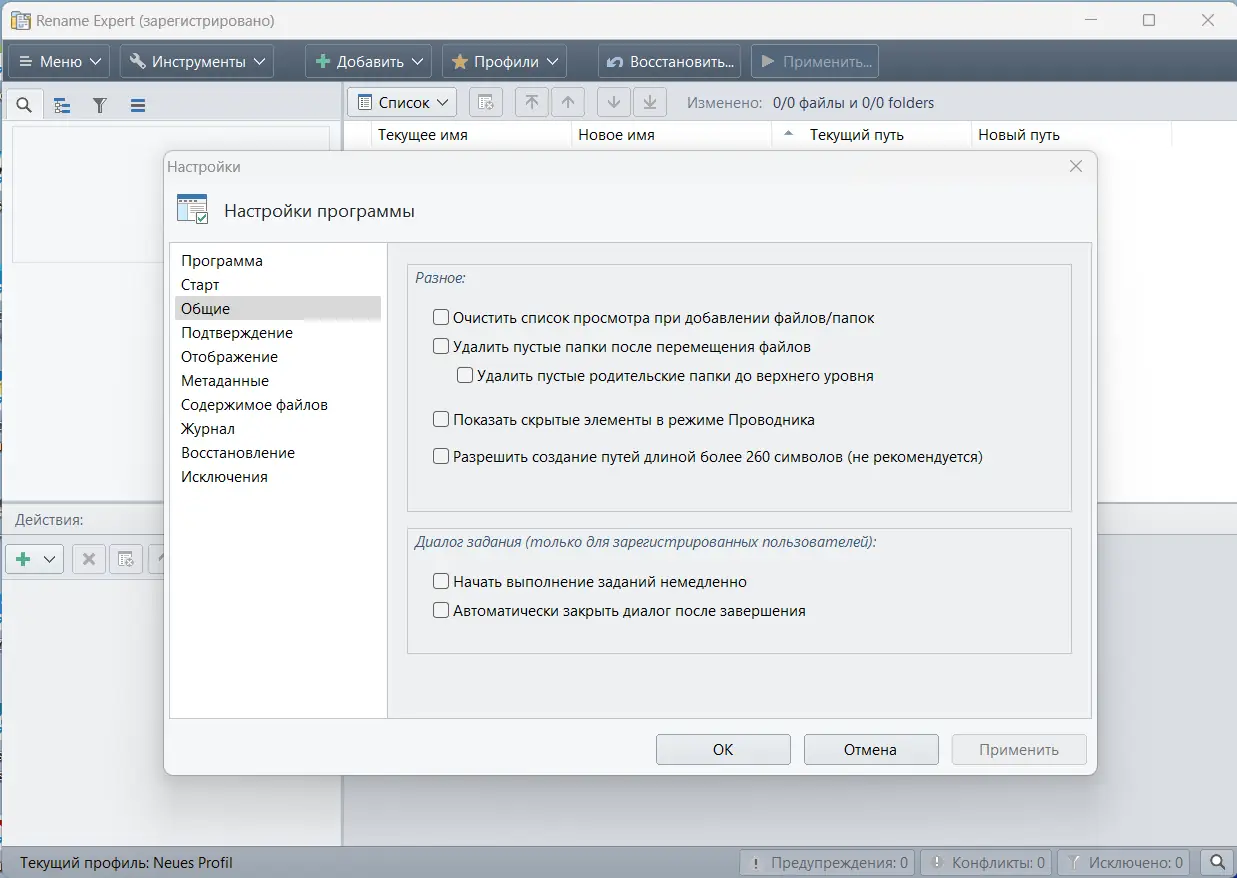The height and width of the screenshot is (878, 1237).
Task: Toggle paths longer than 260 symbols checkbox
Action: (441, 457)
